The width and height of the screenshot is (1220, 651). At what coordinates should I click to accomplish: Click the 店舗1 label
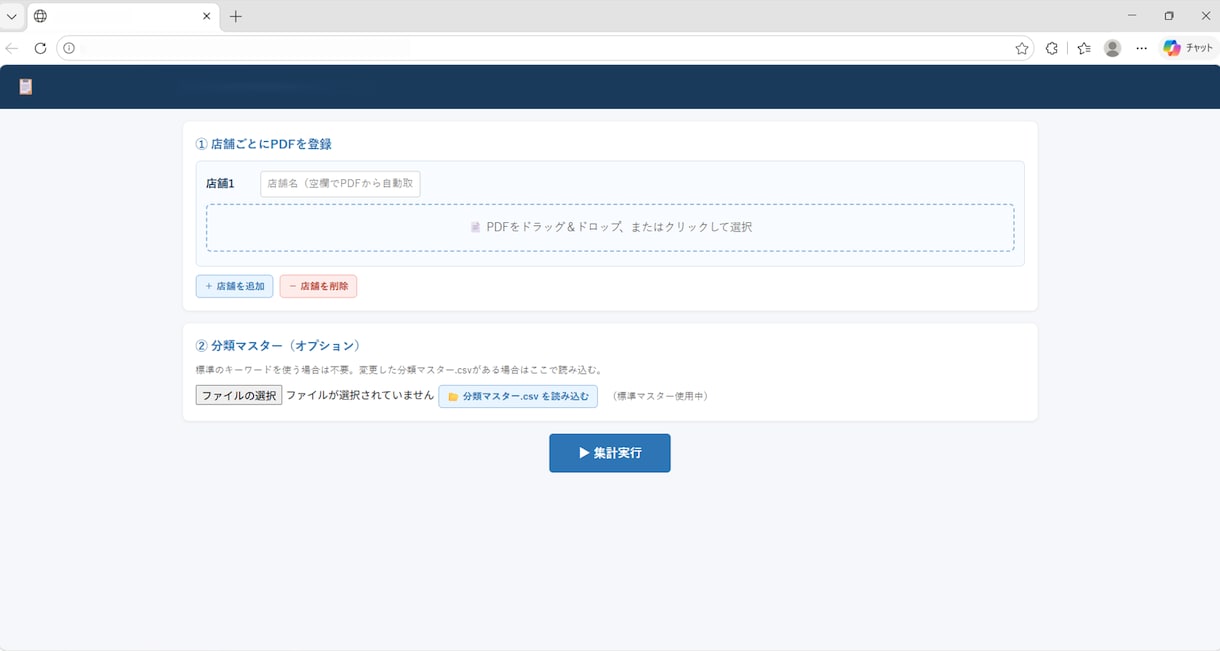point(220,184)
